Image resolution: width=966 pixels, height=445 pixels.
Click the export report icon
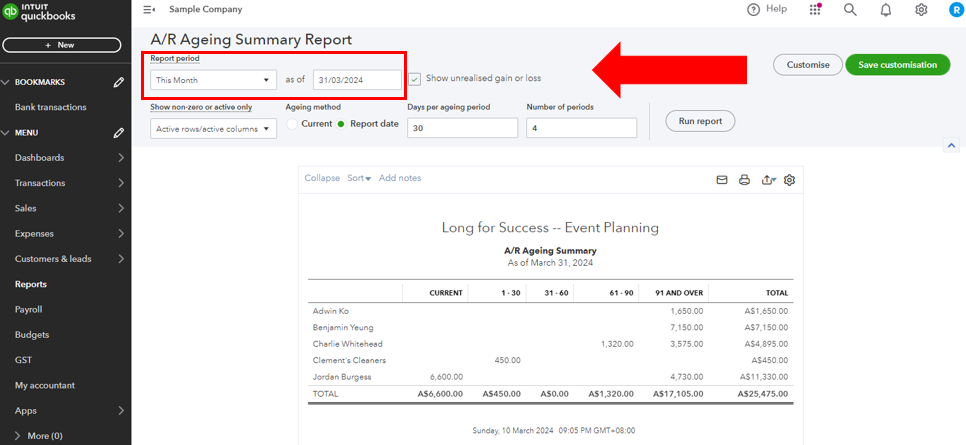(x=767, y=180)
